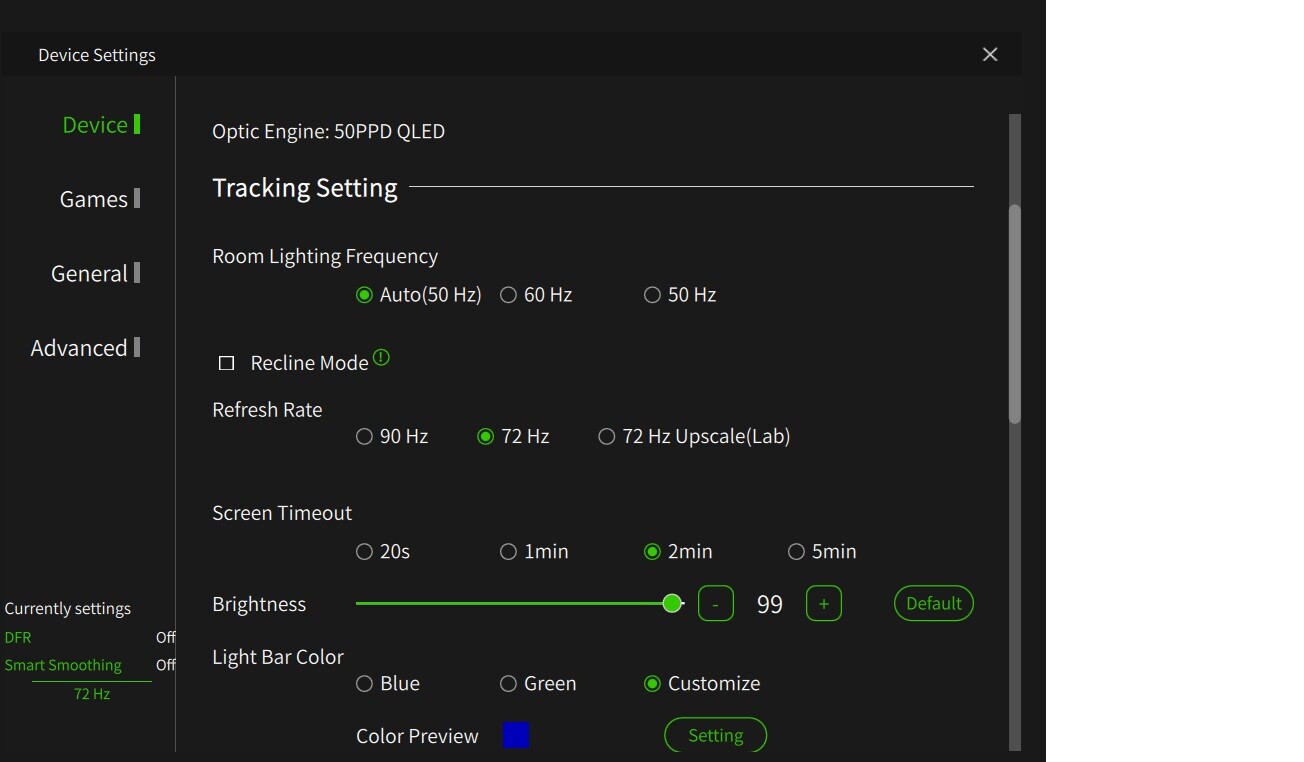Set screen timeout to 2min
Image resolution: width=1304 pixels, height=762 pixels.
click(678, 552)
